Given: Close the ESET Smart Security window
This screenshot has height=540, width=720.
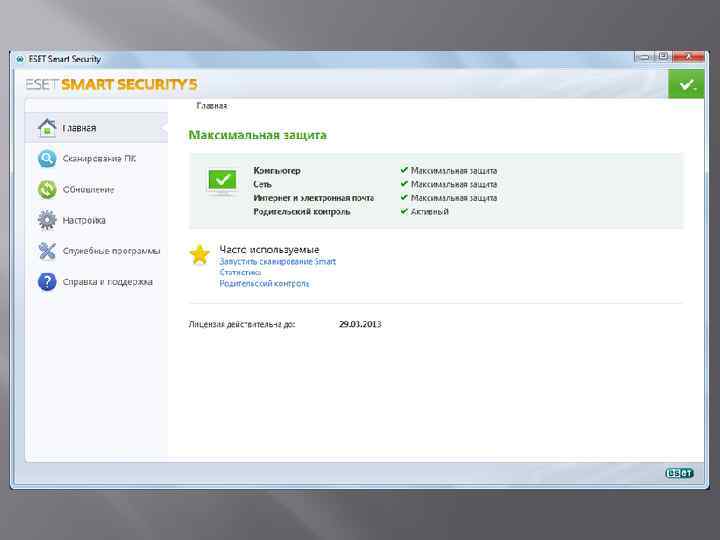Looking at the screenshot, I should [x=688, y=57].
